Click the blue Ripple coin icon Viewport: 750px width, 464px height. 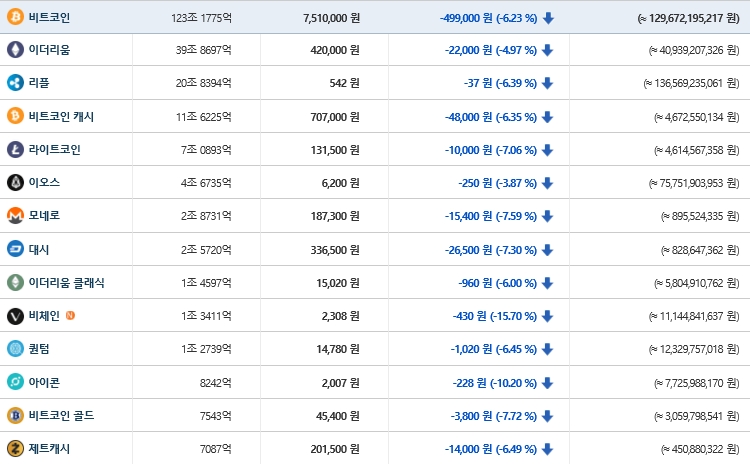tap(15, 83)
